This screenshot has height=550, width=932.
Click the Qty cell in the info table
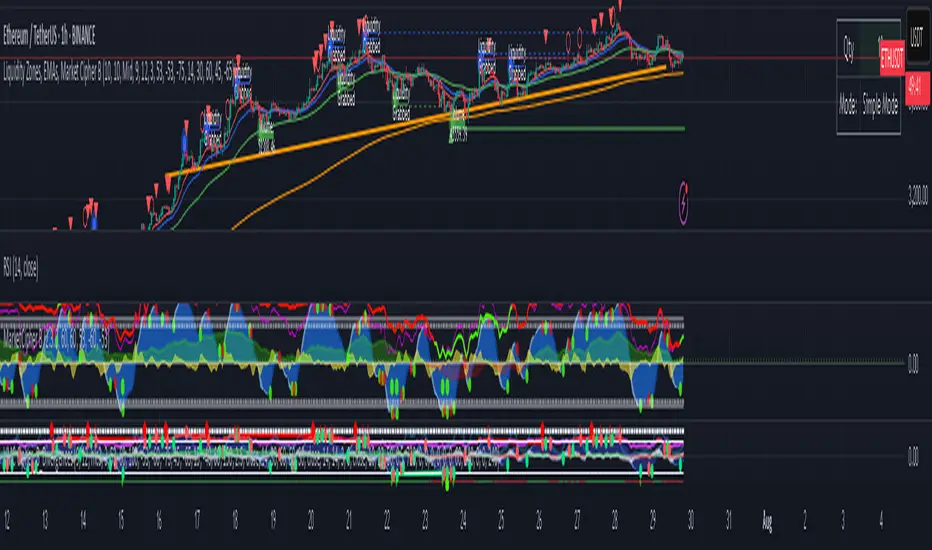[x=849, y=49]
